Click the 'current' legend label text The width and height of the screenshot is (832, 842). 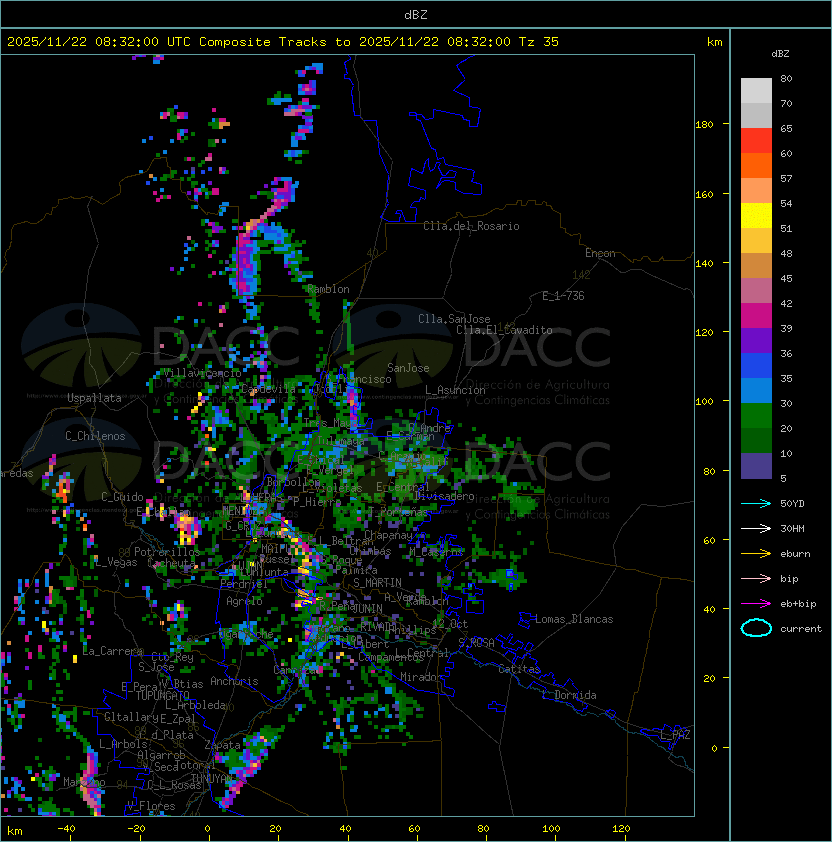pyautogui.click(x=801, y=629)
